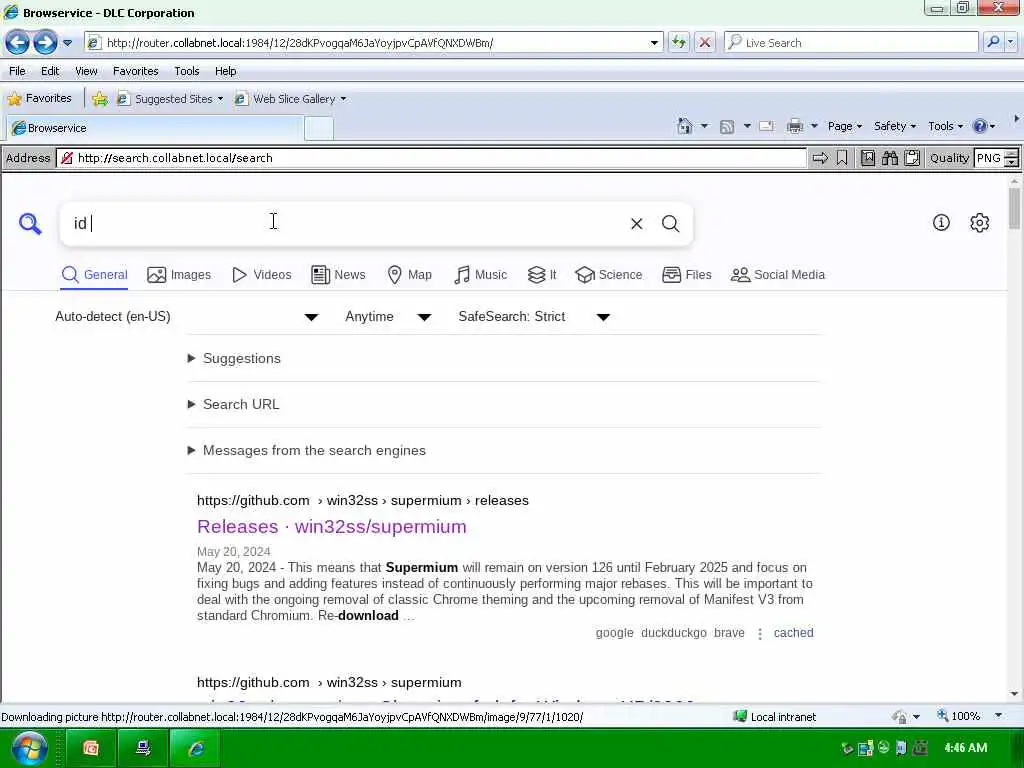Adjust the Quality PNG stepper arrows
1024x768 pixels.
click(1011, 158)
